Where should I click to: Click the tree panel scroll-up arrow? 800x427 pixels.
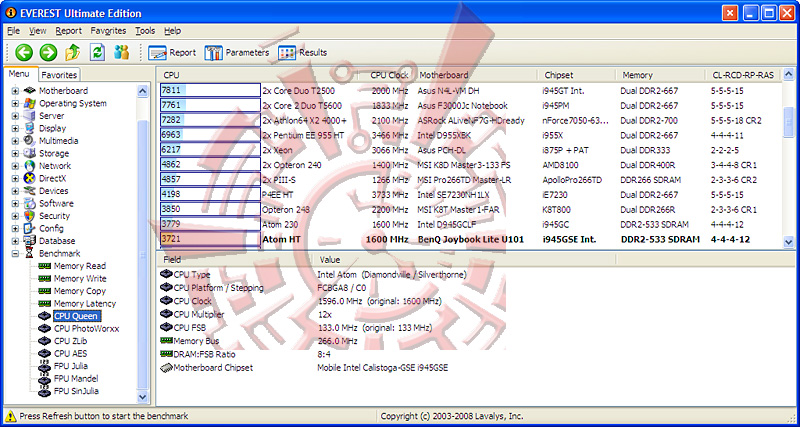click(142, 91)
